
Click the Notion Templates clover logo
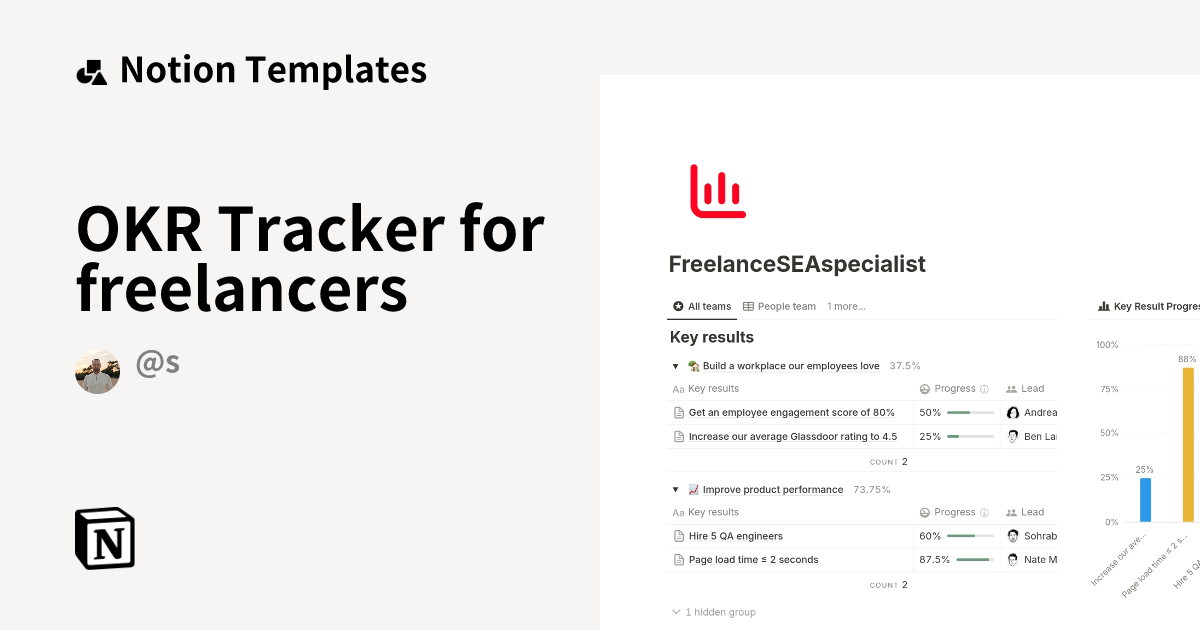[x=92, y=69]
